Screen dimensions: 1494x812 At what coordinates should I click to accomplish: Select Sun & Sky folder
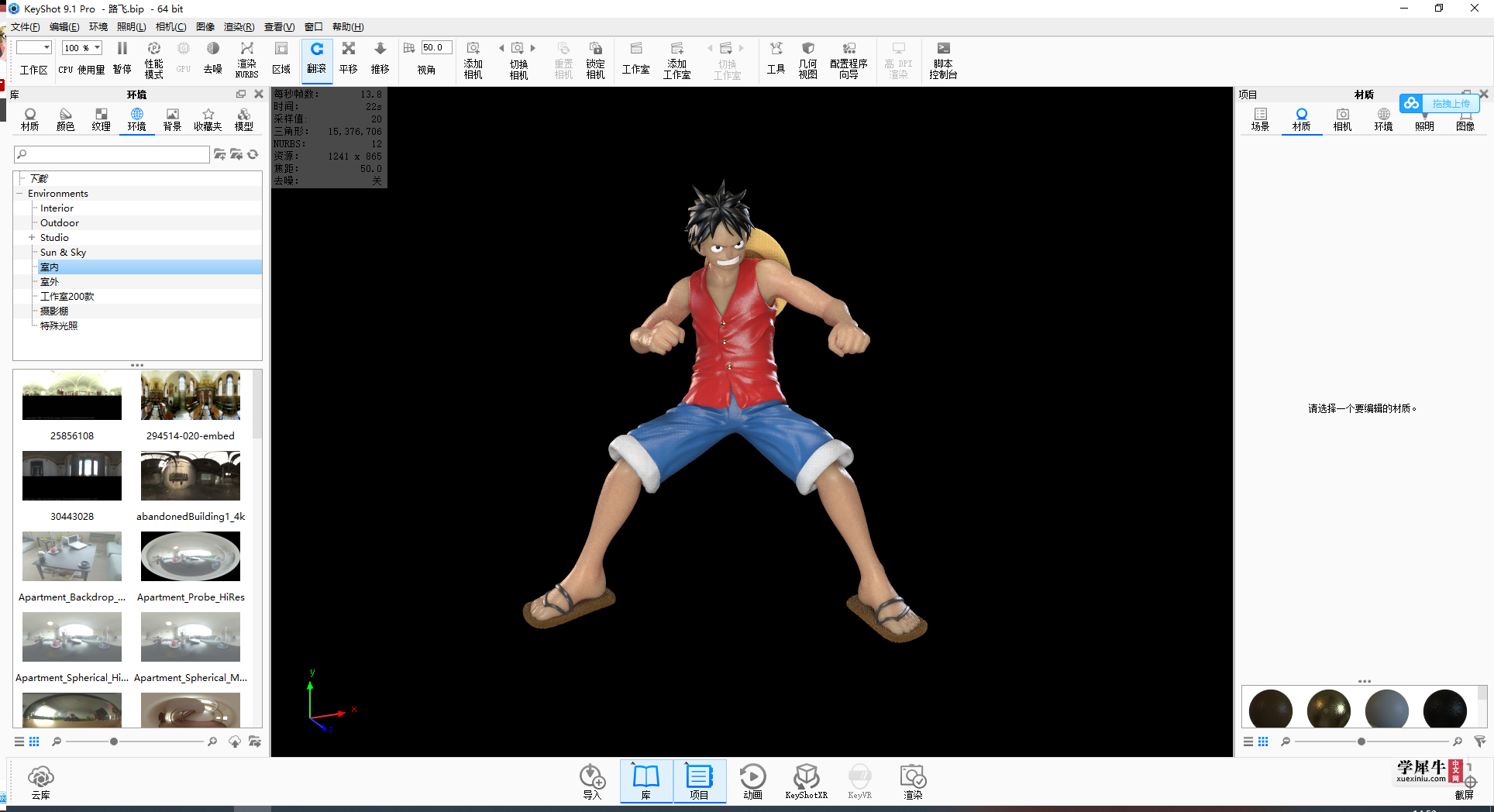pos(63,253)
